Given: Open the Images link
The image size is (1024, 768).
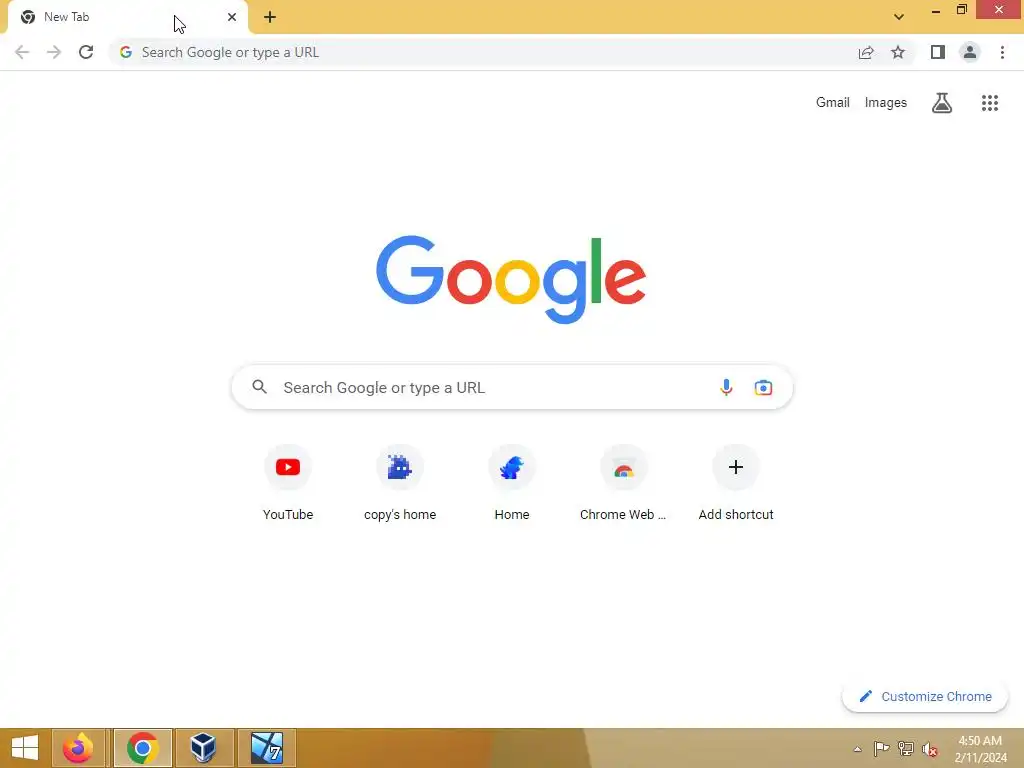Looking at the screenshot, I should click(886, 103).
